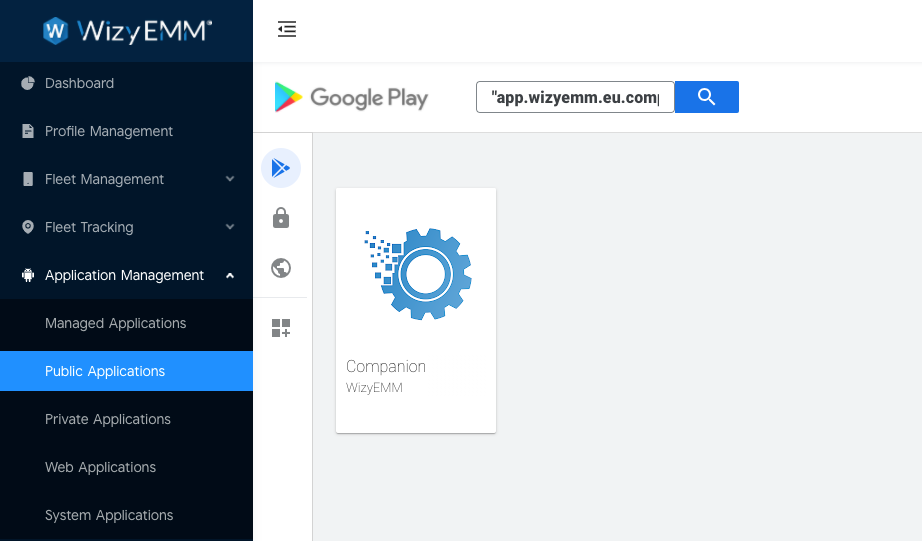Click the Companion app title text
This screenshot has width=922, height=541.
[386, 366]
